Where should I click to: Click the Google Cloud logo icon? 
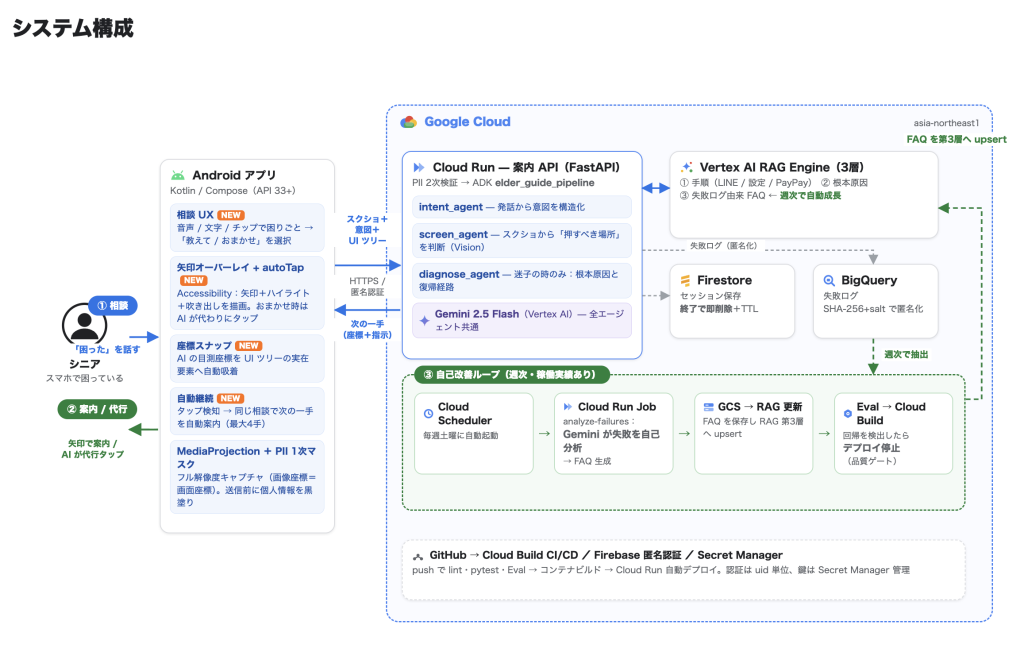409,122
